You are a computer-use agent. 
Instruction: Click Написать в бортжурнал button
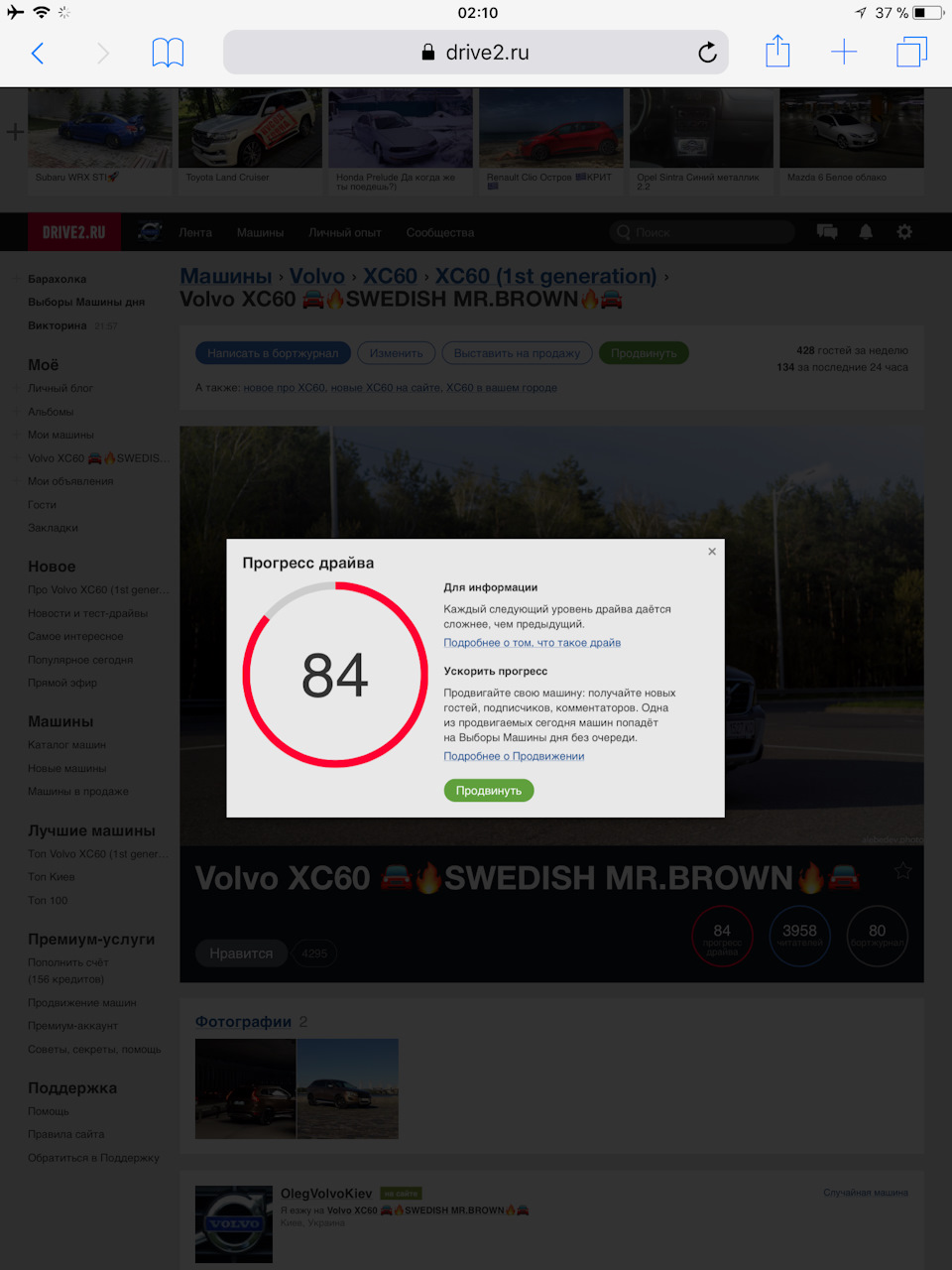click(273, 353)
